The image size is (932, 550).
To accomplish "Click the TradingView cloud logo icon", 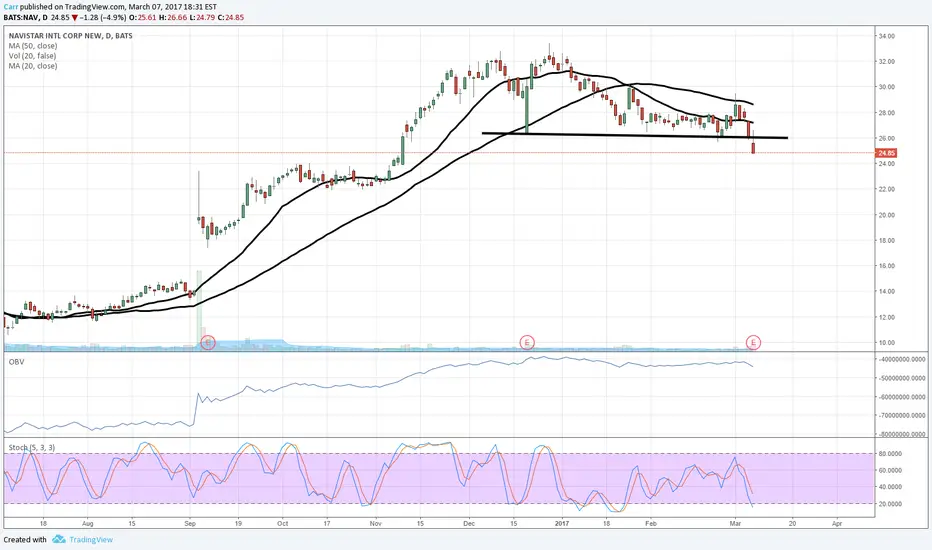I will pyautogui.click(x=58, y=539).
